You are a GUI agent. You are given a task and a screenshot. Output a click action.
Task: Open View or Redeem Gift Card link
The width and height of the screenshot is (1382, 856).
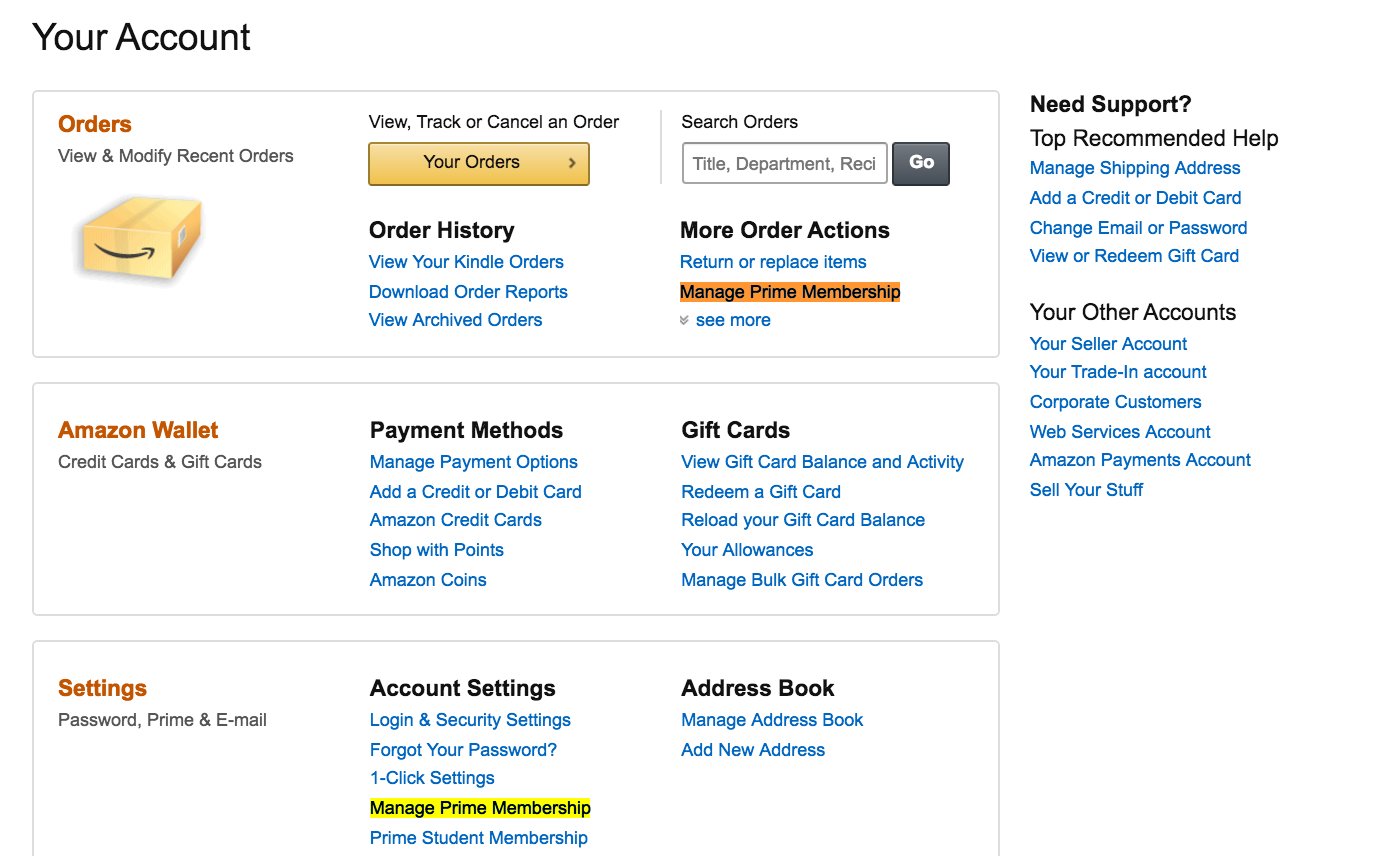click(x=1134, y=256)
